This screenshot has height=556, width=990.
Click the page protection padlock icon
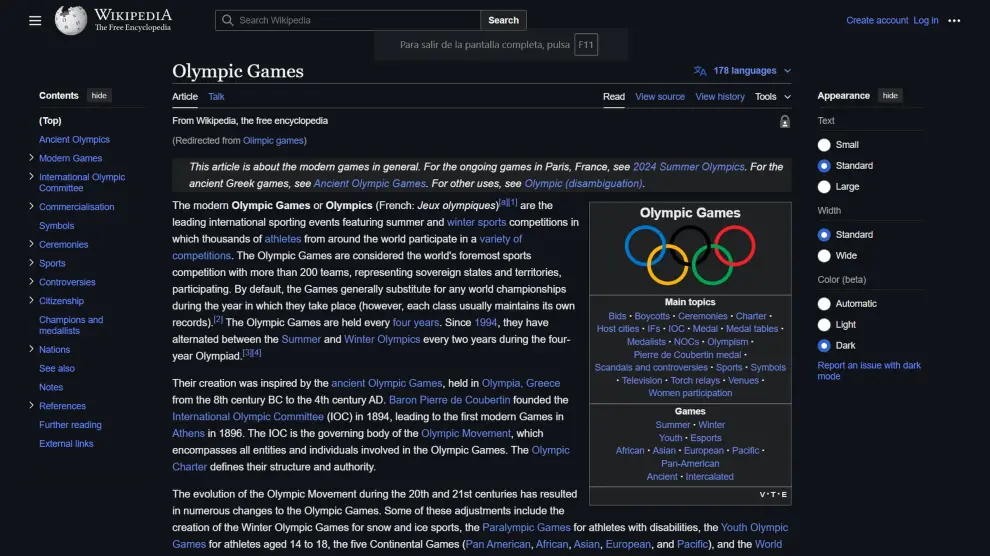[785, 122]
